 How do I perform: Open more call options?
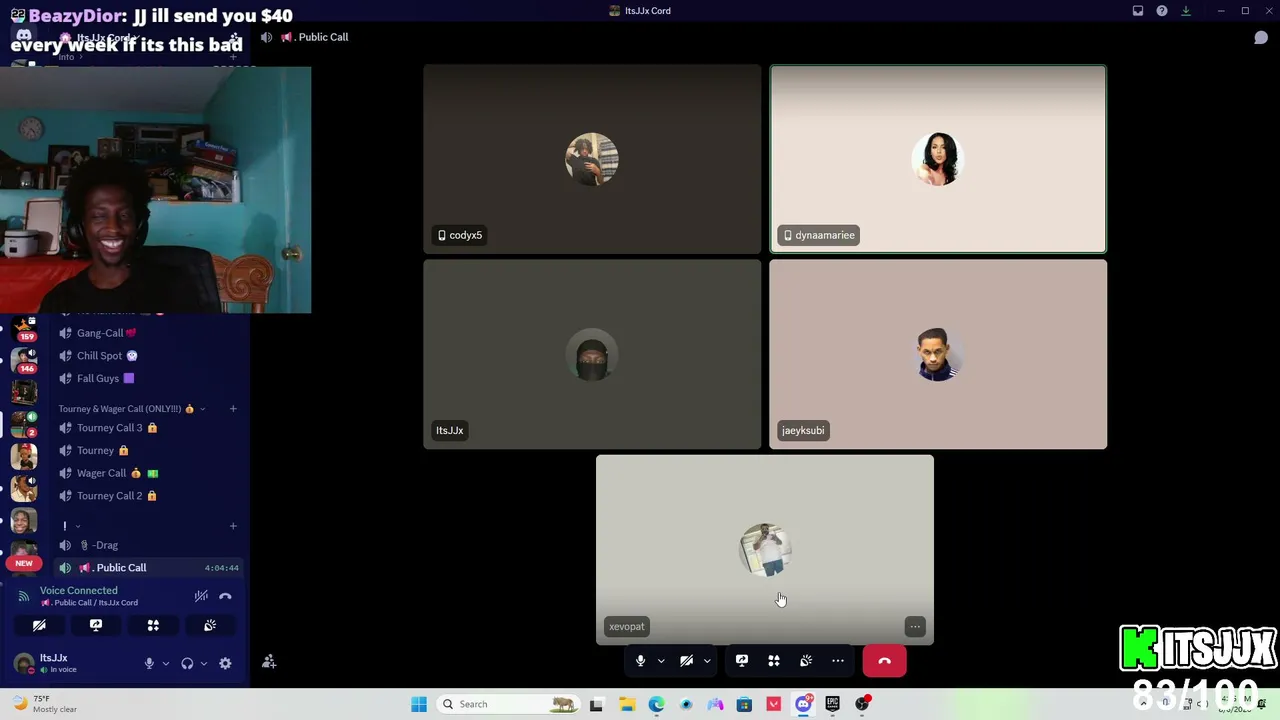[838, 661]
